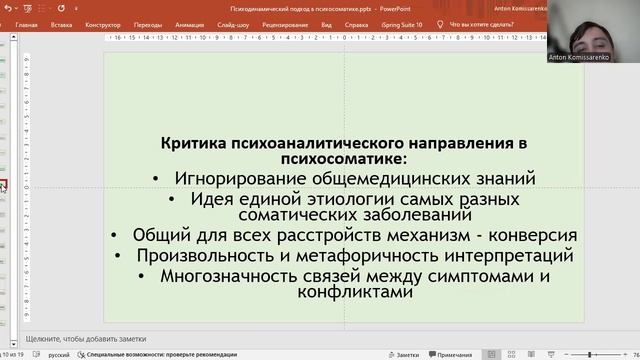The height and width of the screenshot is (360, 640).
Task: Open accessibility 'Специальные возможности' recommendations
Action: [x=158, y=355]
